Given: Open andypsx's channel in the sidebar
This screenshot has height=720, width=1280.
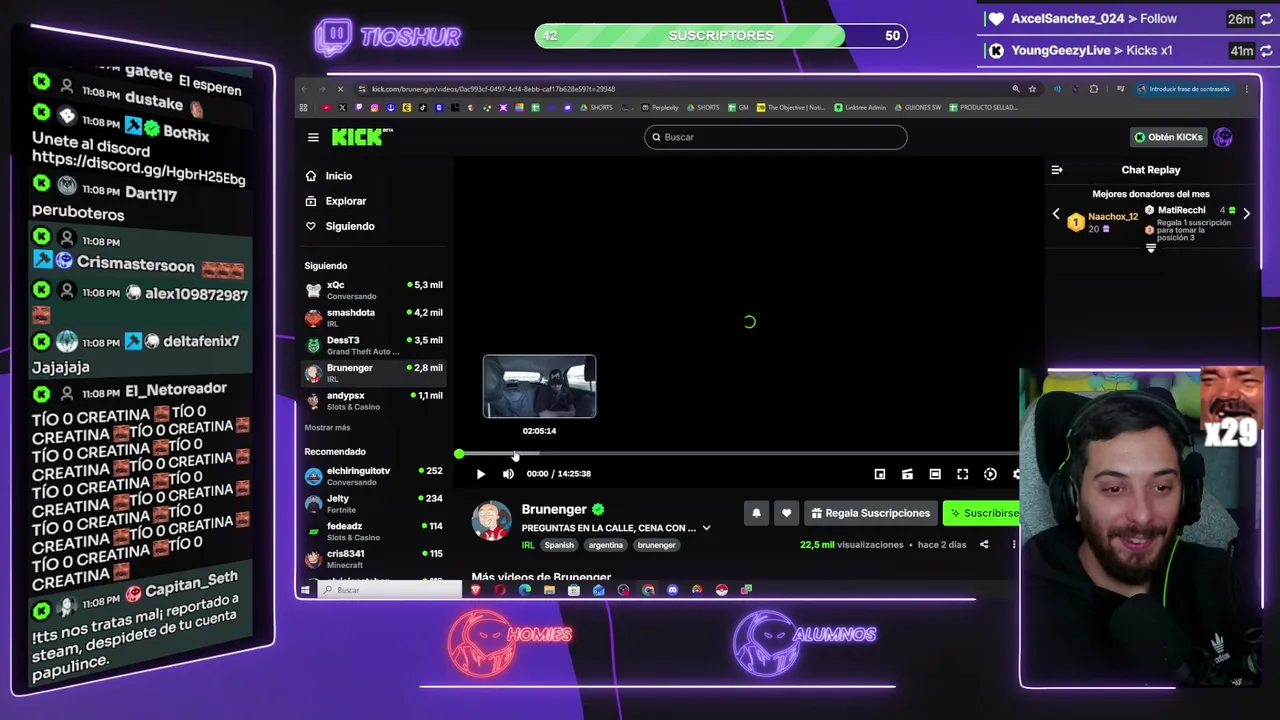Looking at the screenshot, I should 373,400.
